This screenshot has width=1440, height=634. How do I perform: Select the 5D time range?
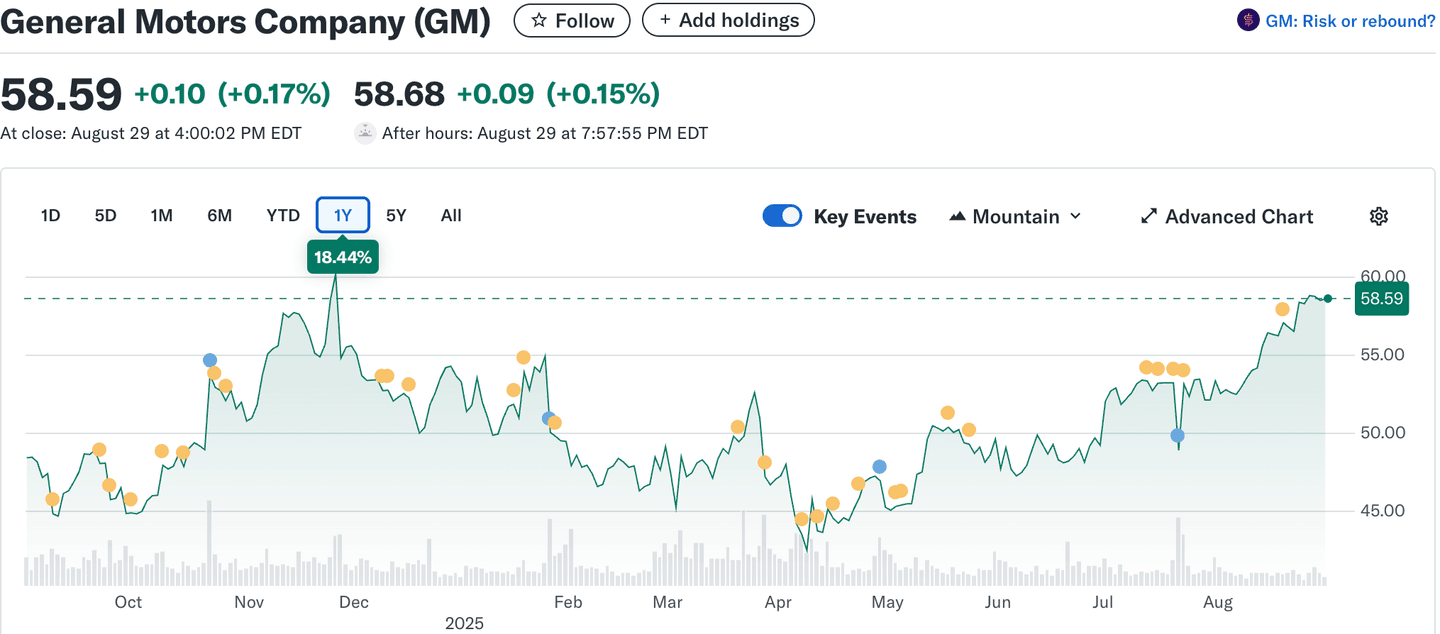(105, 215)
